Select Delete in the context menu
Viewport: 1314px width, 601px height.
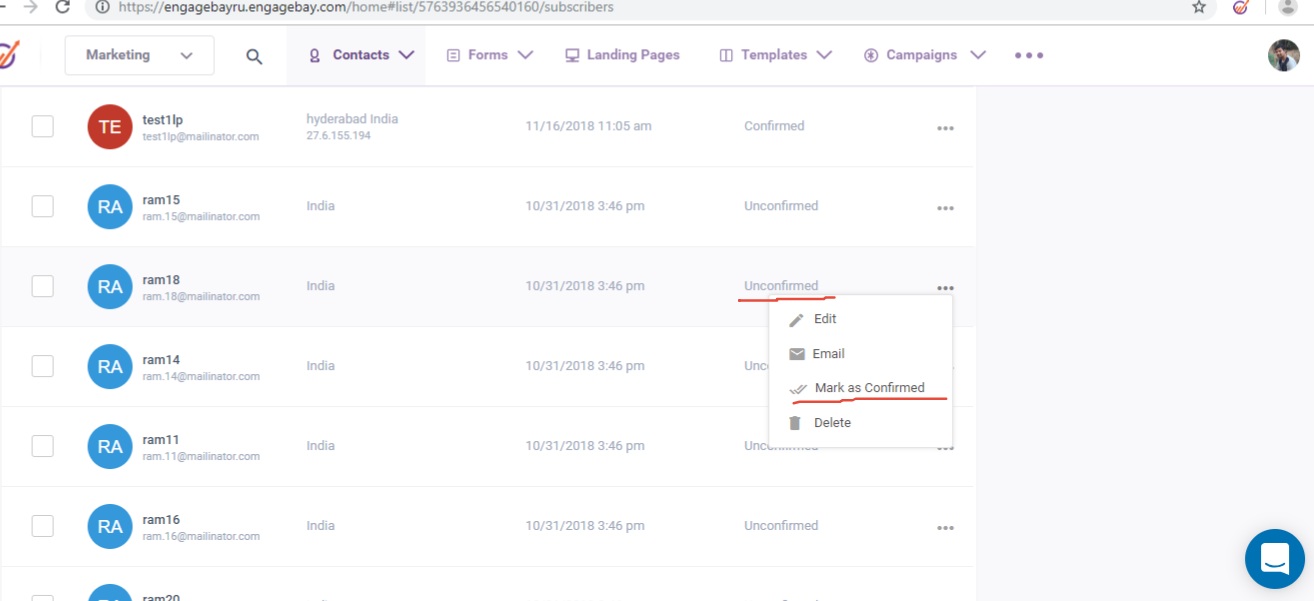tap(831, 423)
